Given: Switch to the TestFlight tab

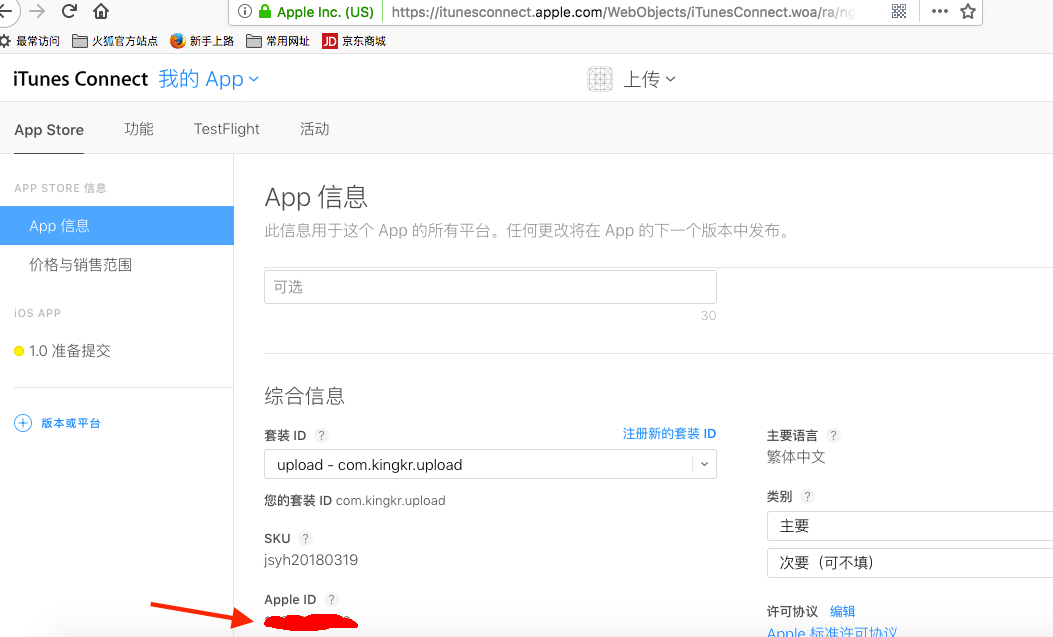Looking at the screenshot, I should pyautogui.click(x=226, y=129).
